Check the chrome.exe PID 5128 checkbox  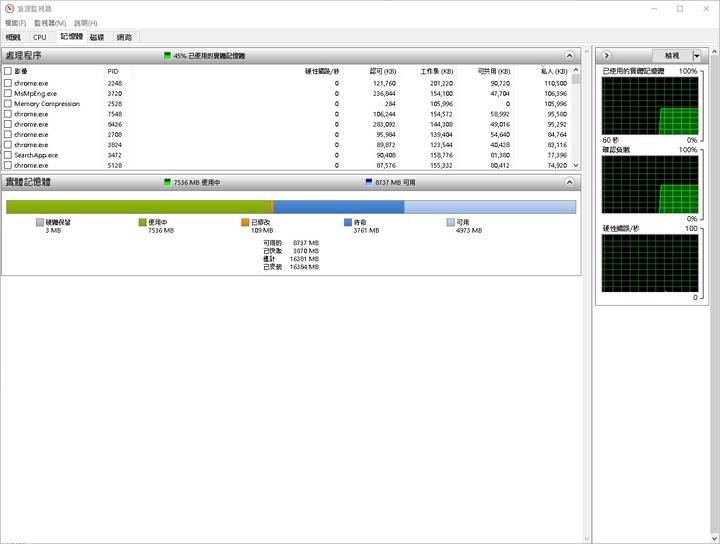coord(8,165)
